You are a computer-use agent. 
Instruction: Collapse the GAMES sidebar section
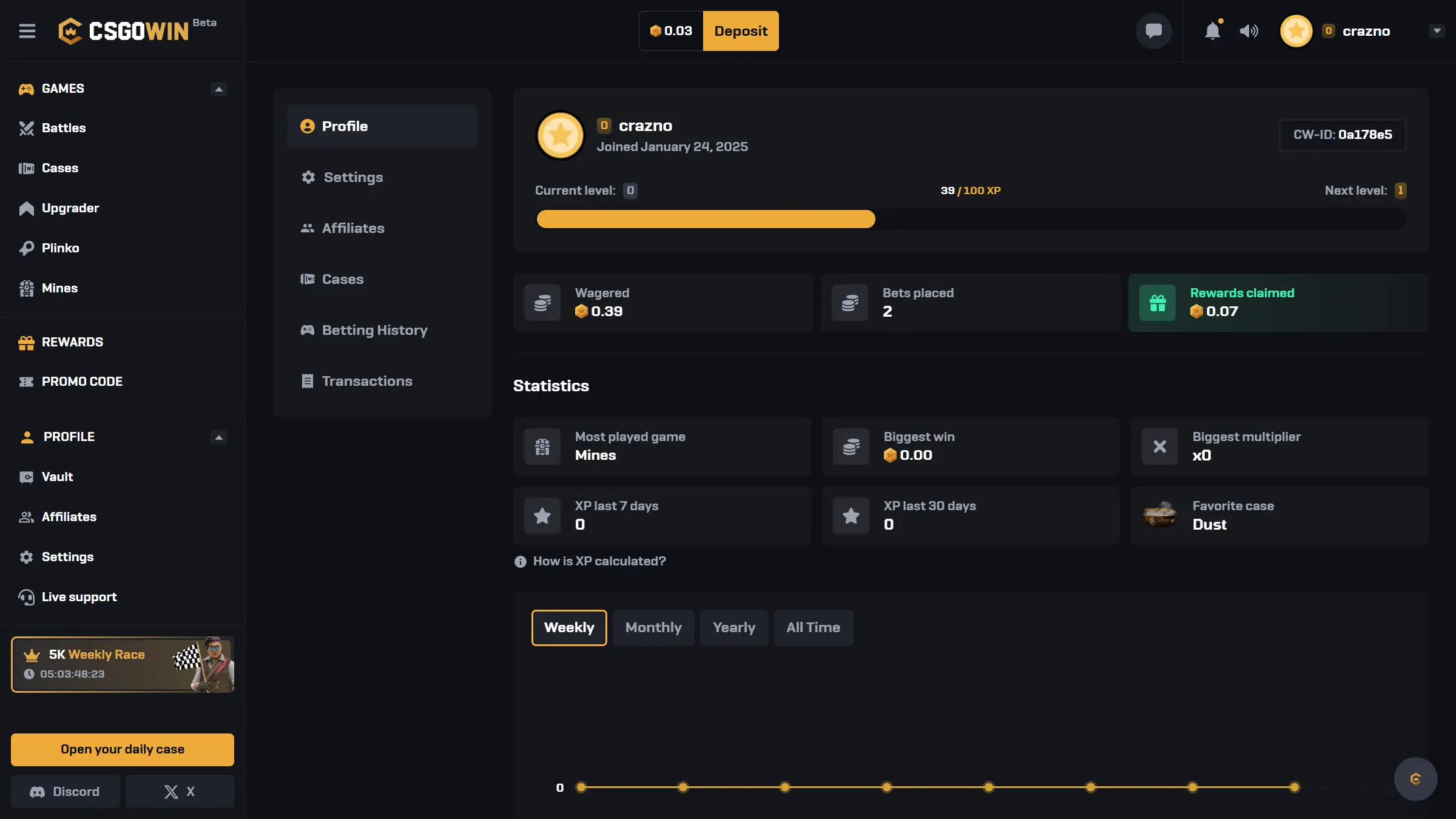point(218,89)
